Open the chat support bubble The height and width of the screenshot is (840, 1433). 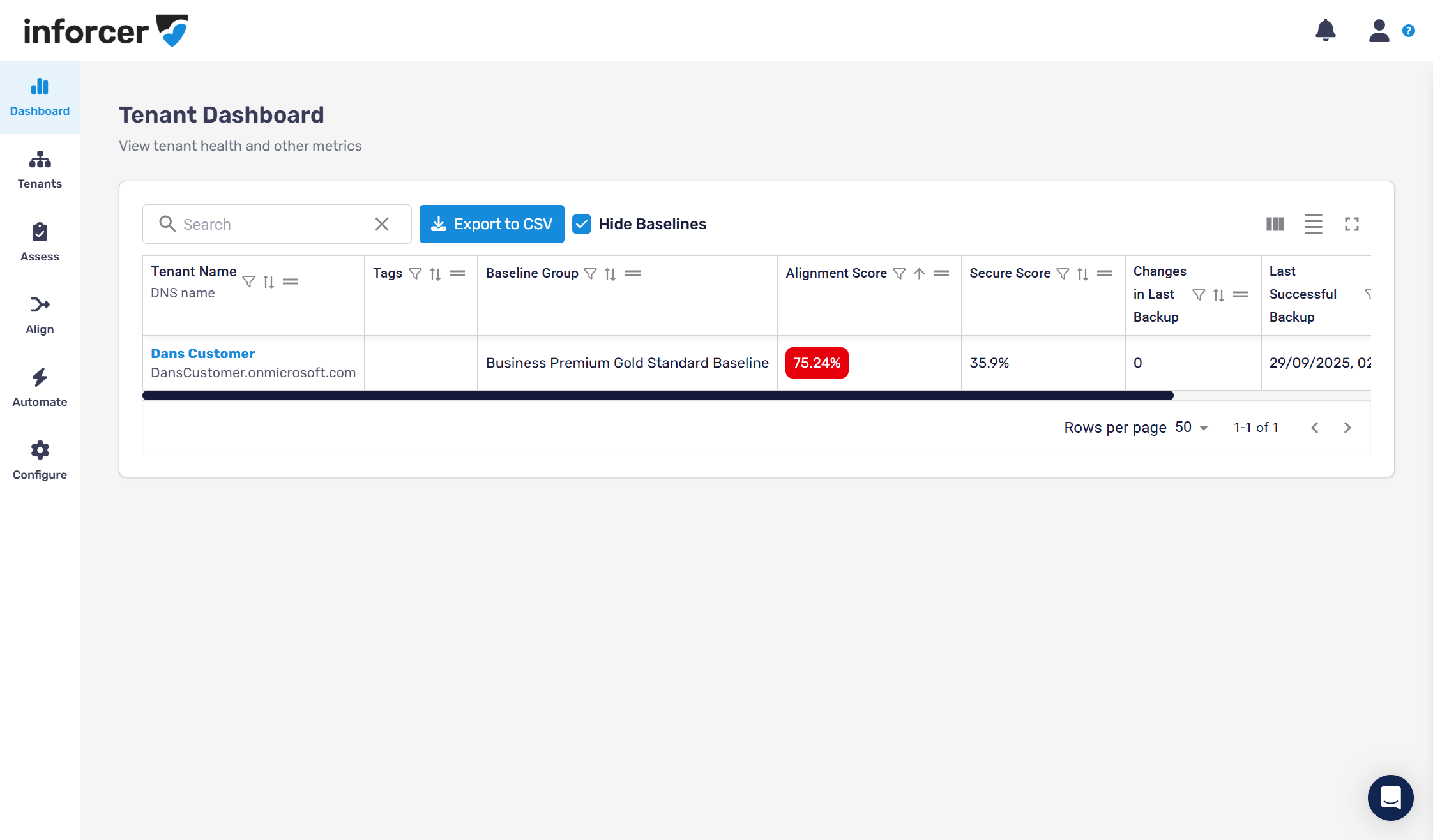(x=1390, y=797)
